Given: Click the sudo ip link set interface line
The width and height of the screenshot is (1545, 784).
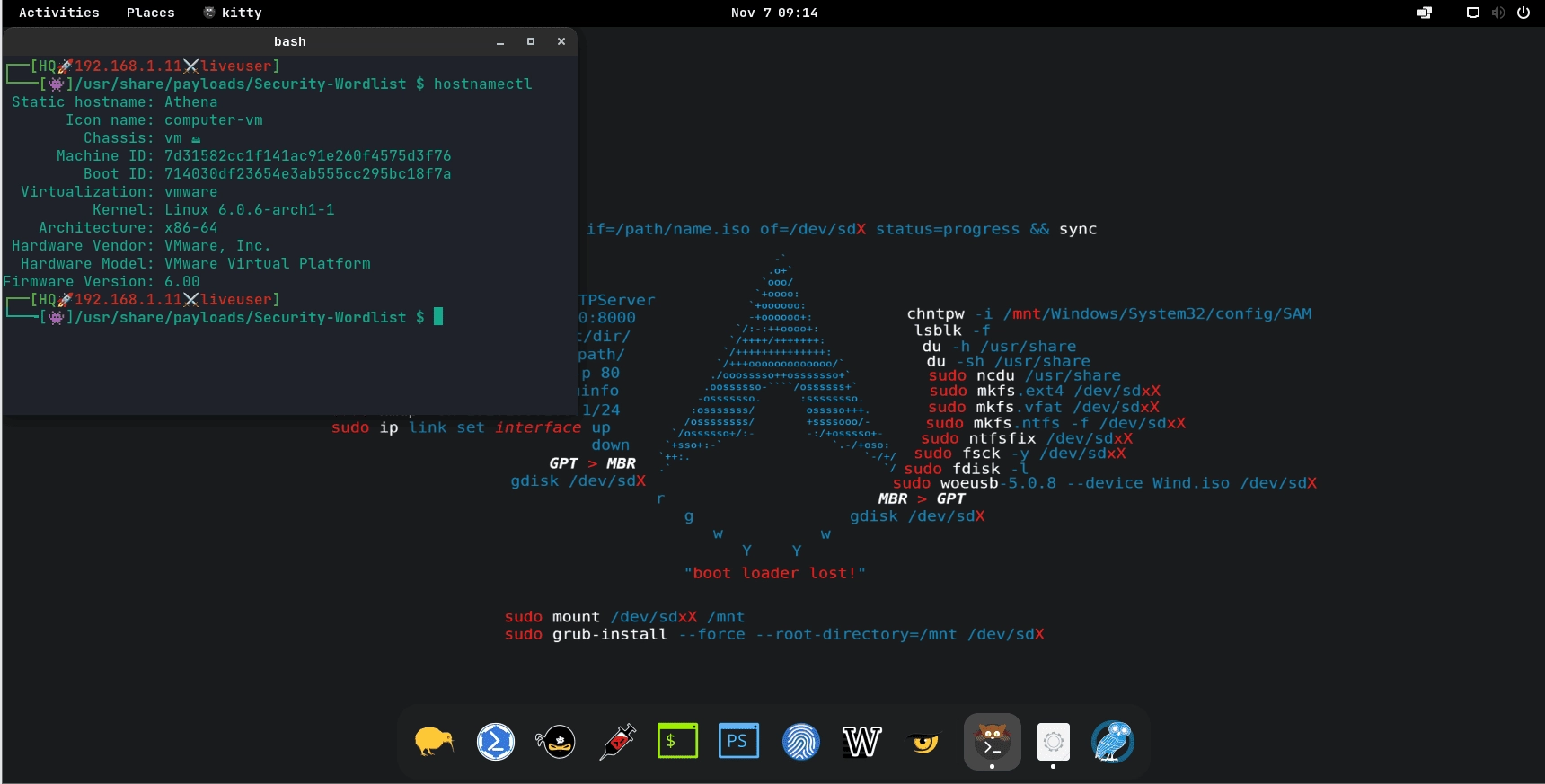Looking at the screenshot, I should point(471,427).
